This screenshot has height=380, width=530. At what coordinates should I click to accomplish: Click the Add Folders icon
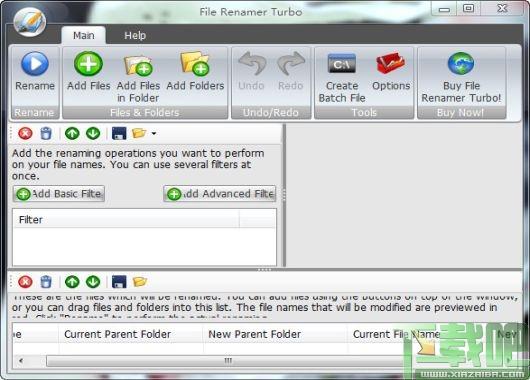pos(195,63)
